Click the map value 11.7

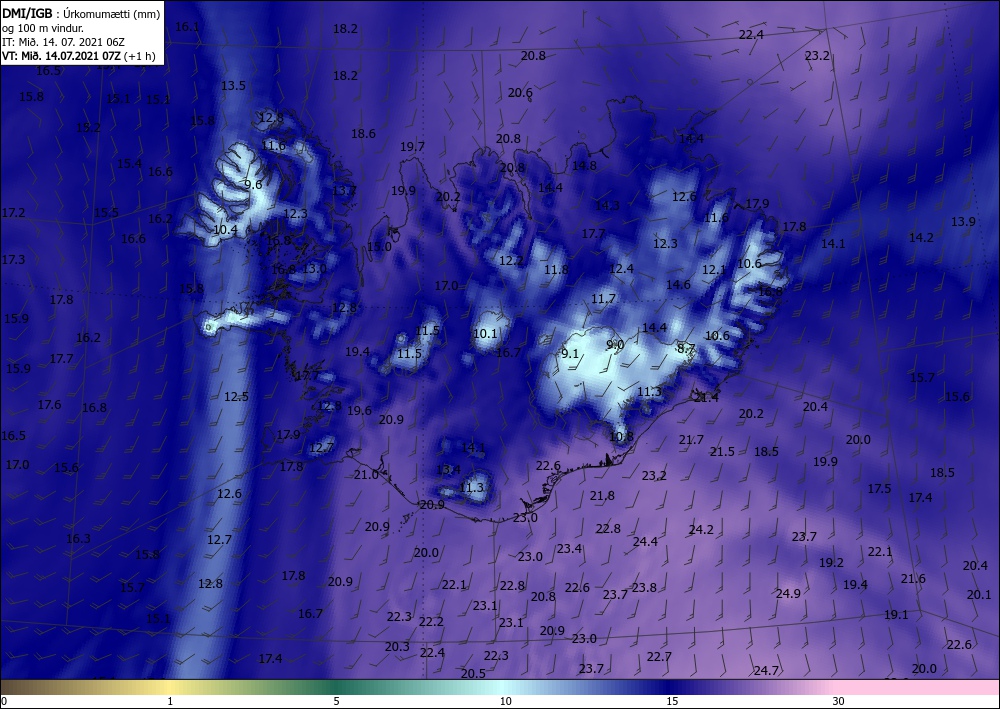pyautogui.click(x=603, y=298)
